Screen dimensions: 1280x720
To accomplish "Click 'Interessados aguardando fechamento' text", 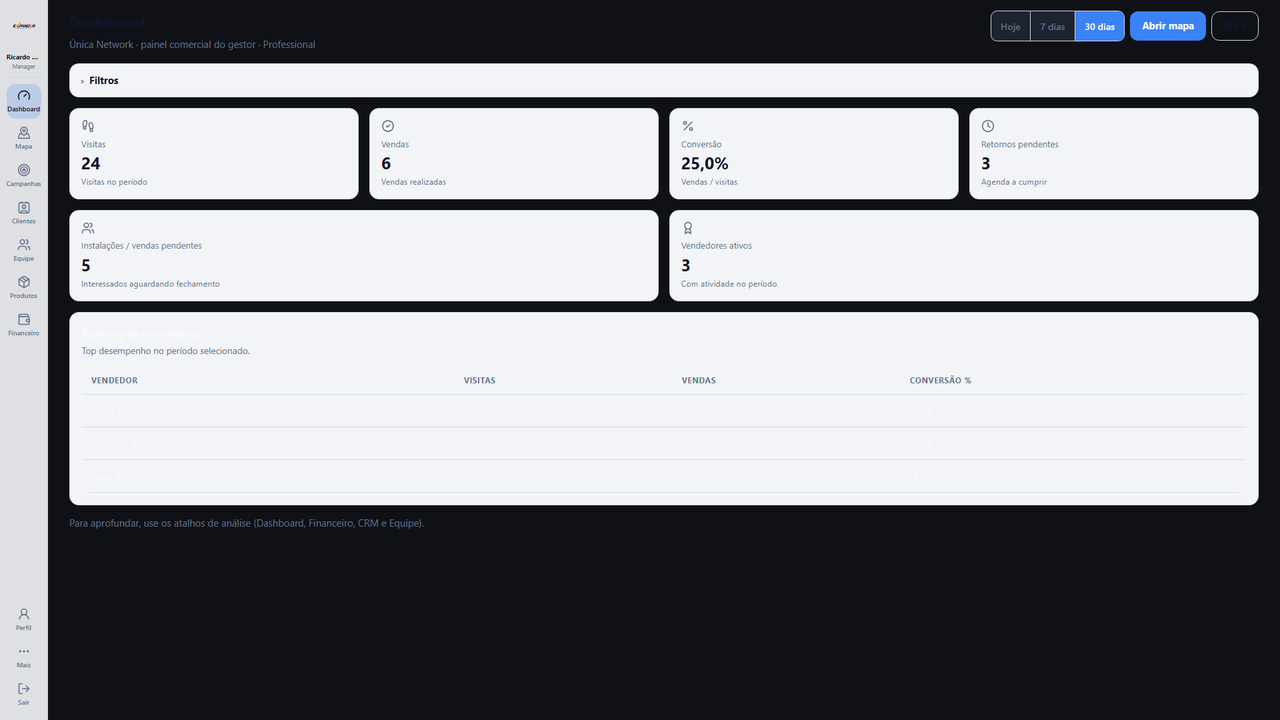I will coord(151,284).
